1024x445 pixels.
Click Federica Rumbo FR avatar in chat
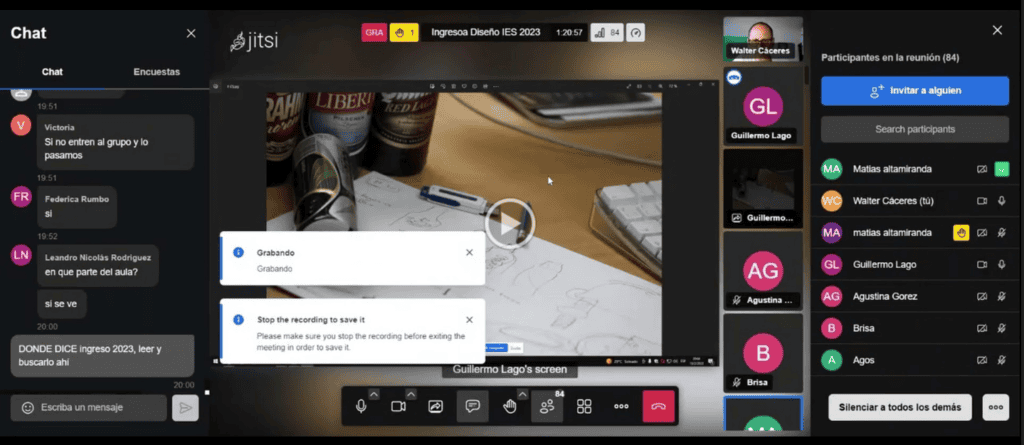pos(21,197)
